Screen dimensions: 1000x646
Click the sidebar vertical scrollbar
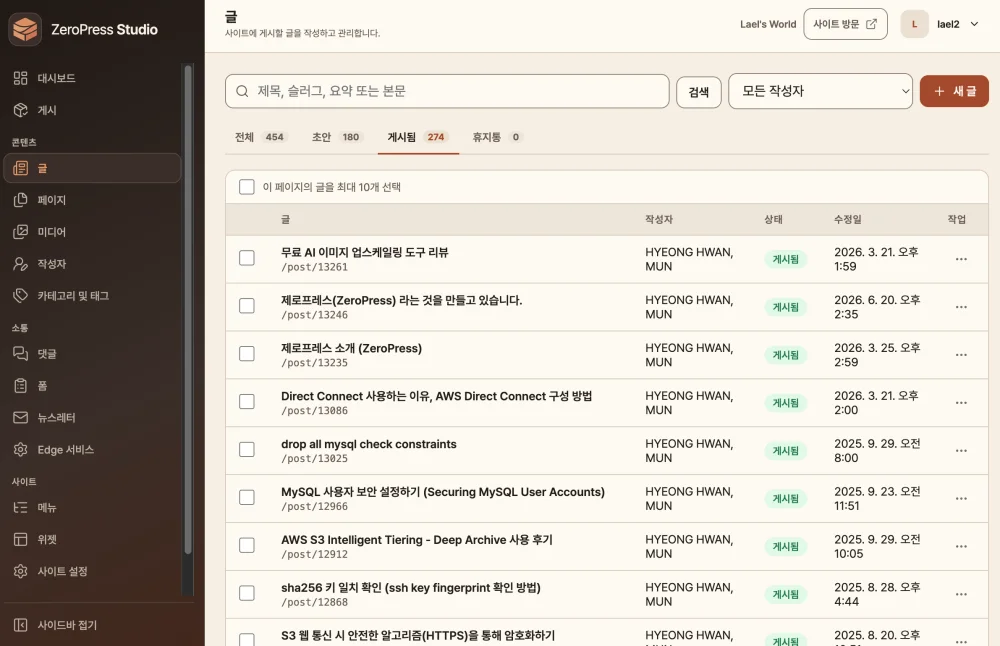188,309
